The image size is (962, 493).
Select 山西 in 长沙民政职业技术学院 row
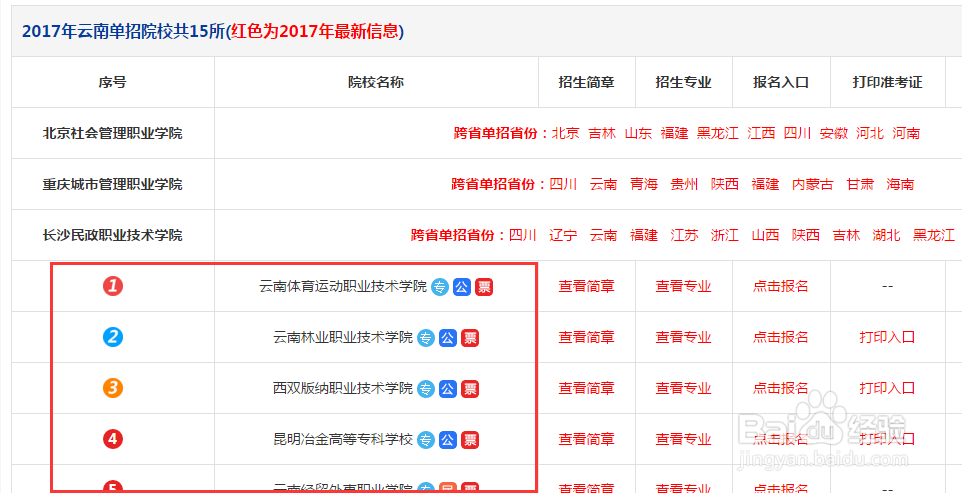766,235
